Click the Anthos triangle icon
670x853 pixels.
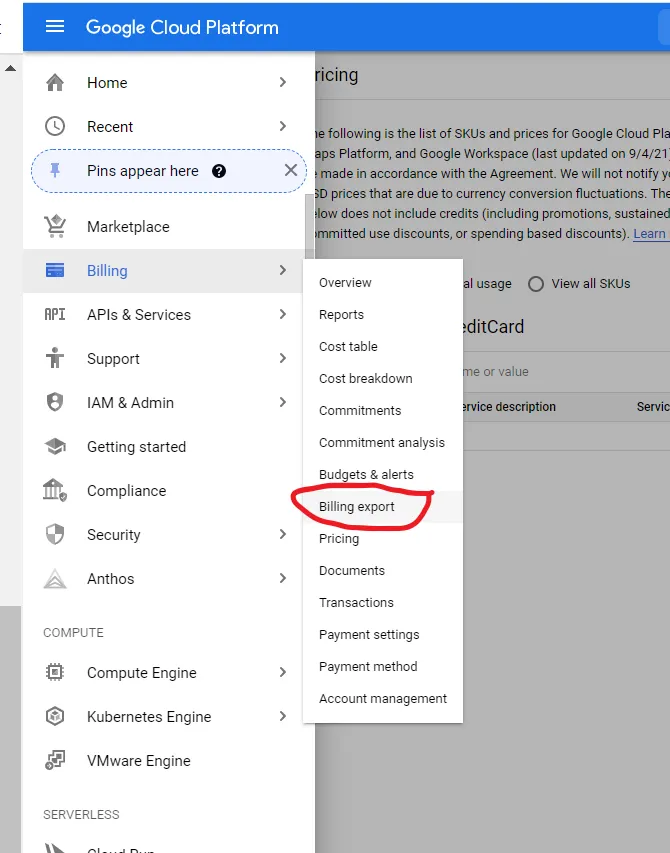(55, 578)
